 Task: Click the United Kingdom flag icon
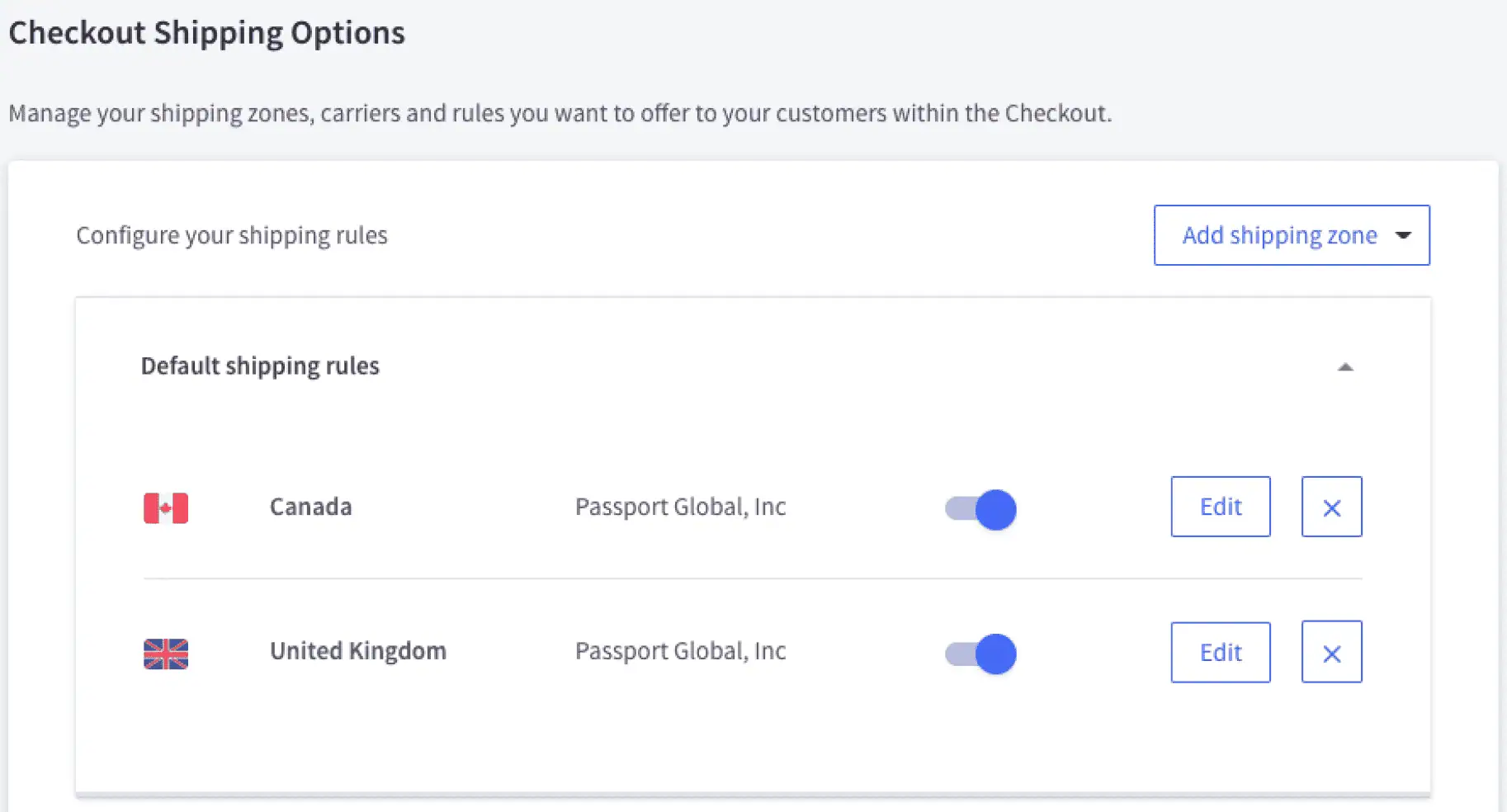click(x=166, y=654)
